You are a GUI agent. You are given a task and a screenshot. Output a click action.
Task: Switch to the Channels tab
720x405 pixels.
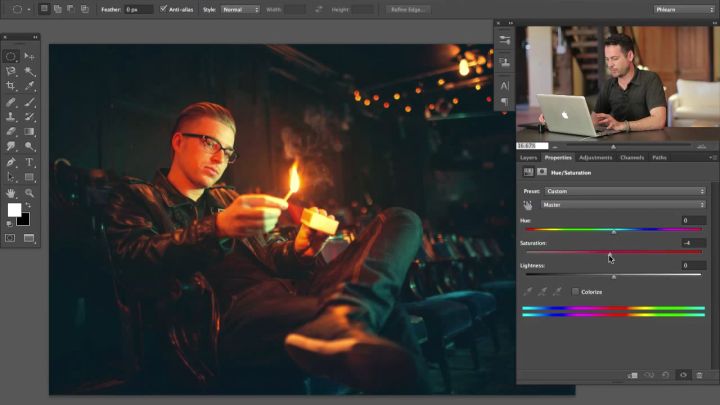(x=632, y=158)
